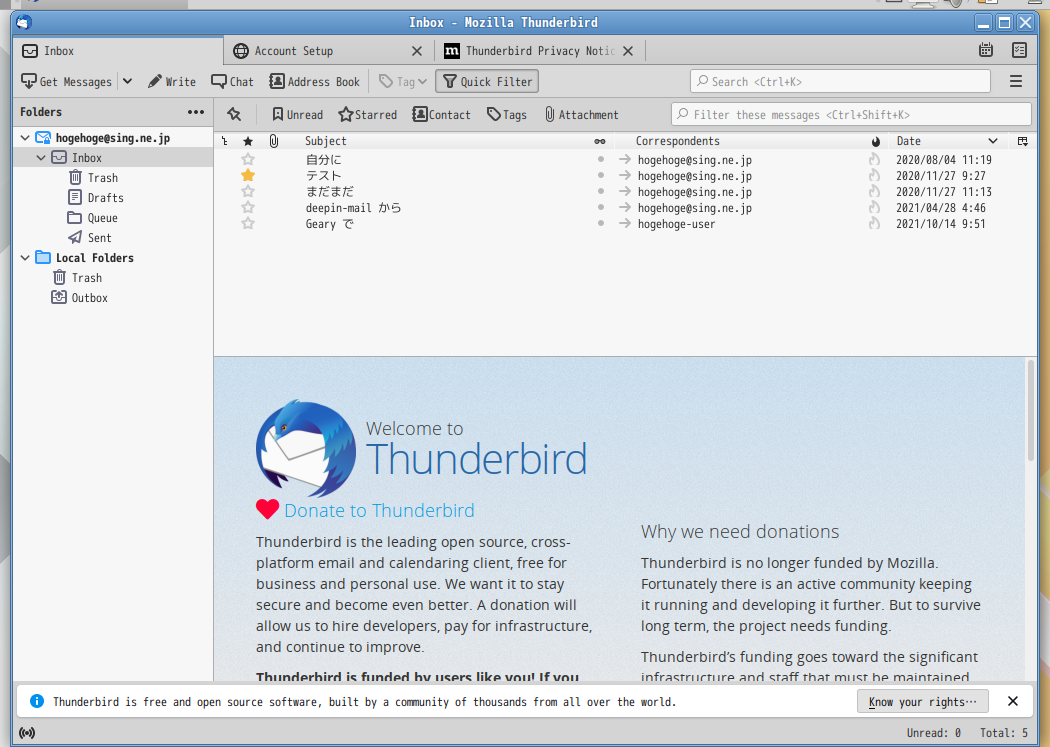The width and height of the screenshot is (1050, 747).
Task: Sort by starred column header
Action: (x=248, y=141)
